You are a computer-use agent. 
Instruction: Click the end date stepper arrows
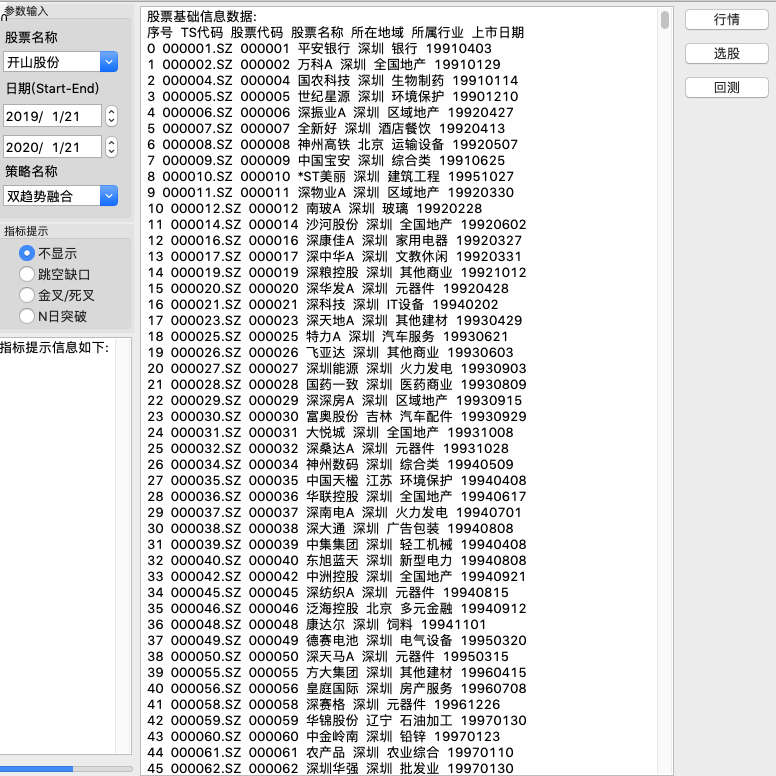(x=112, y=147)
